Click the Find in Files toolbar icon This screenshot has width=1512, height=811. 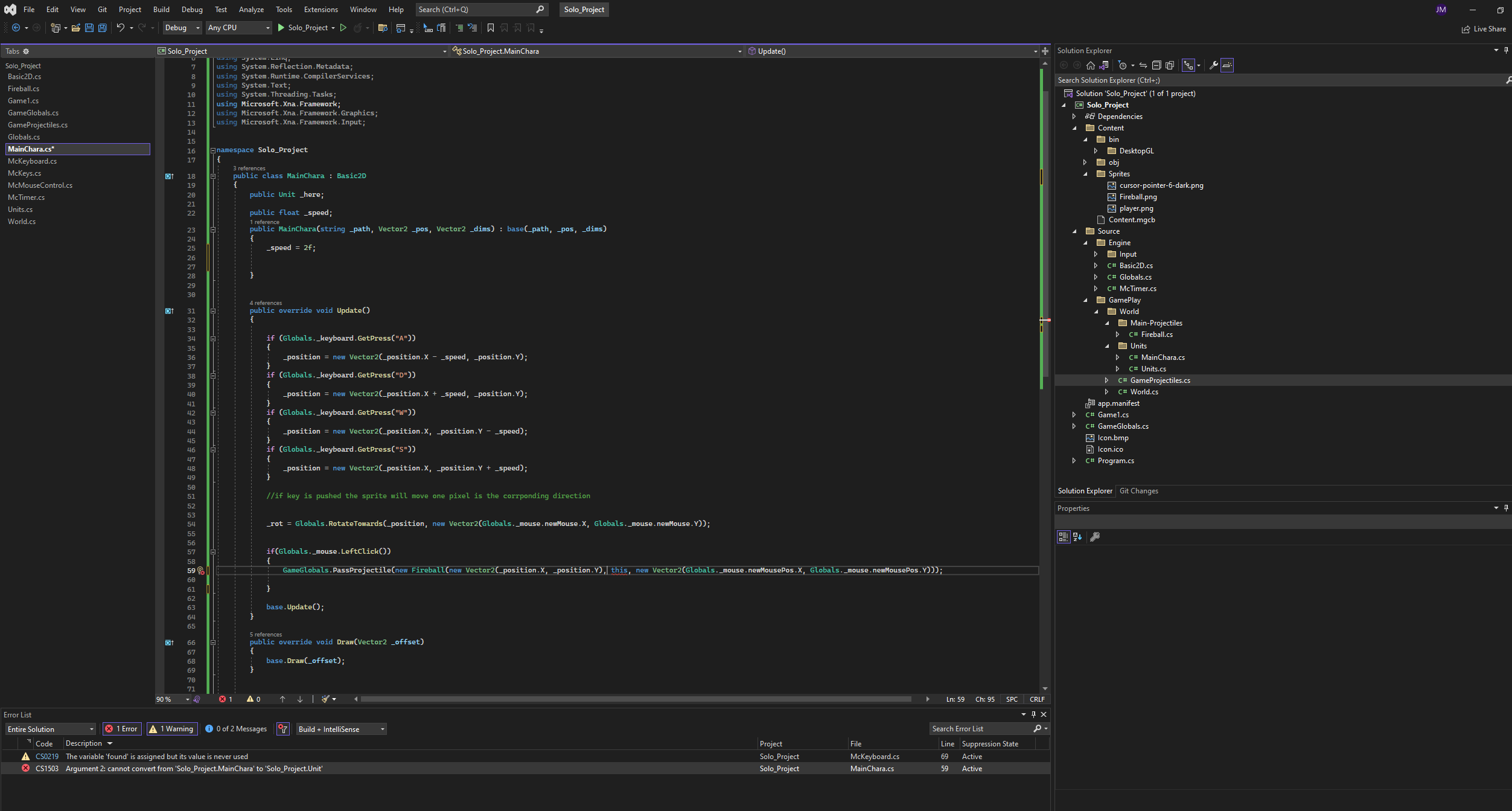tap(382, 28)
